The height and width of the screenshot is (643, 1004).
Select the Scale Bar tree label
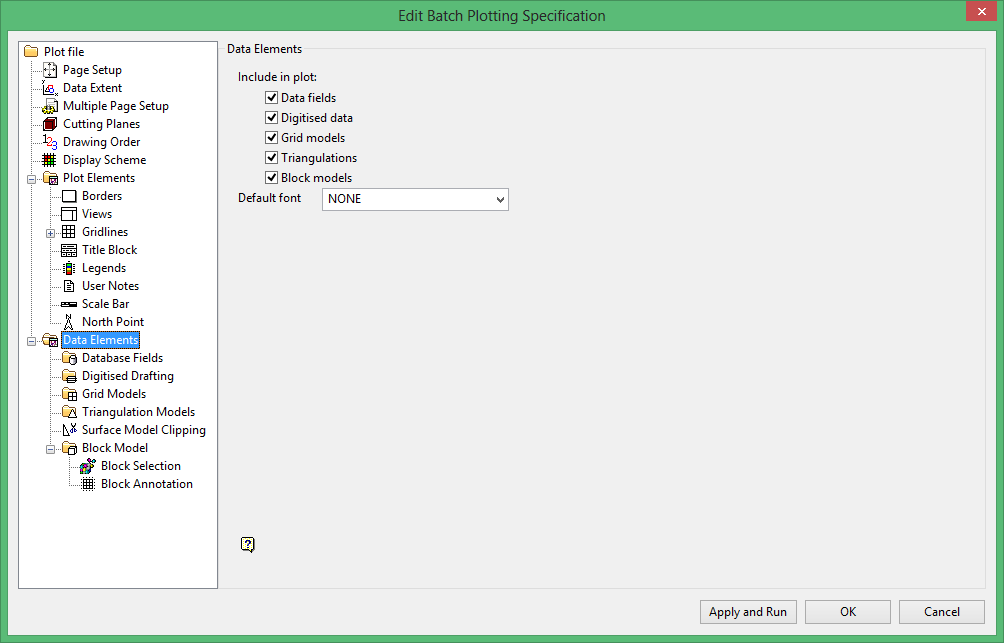coord(106,304)
